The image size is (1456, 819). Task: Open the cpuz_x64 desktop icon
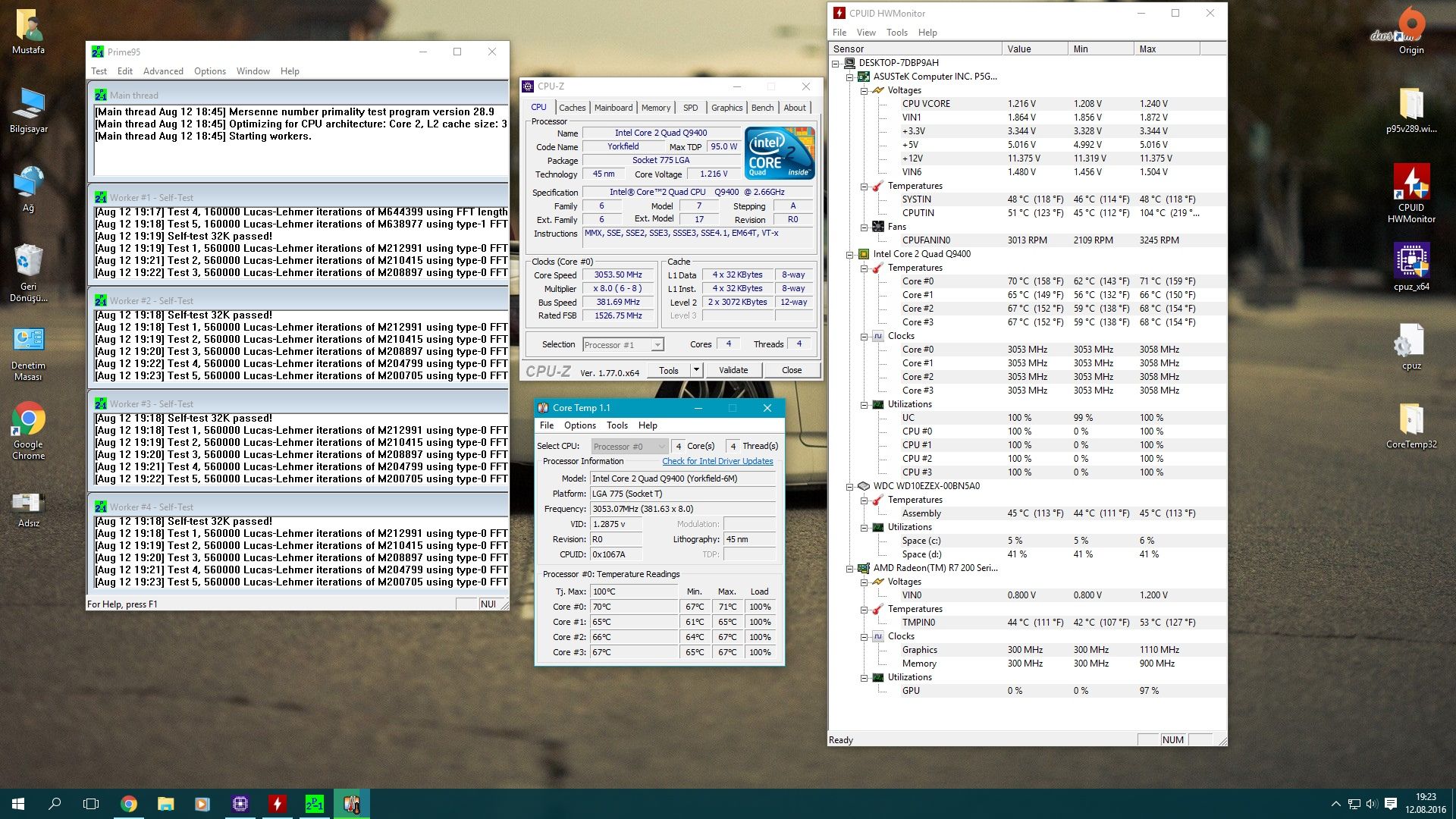tap(1410, 262)
